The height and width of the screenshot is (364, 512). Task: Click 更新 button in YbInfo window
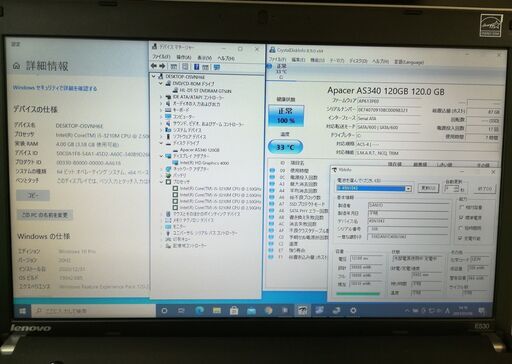(428, 188)
